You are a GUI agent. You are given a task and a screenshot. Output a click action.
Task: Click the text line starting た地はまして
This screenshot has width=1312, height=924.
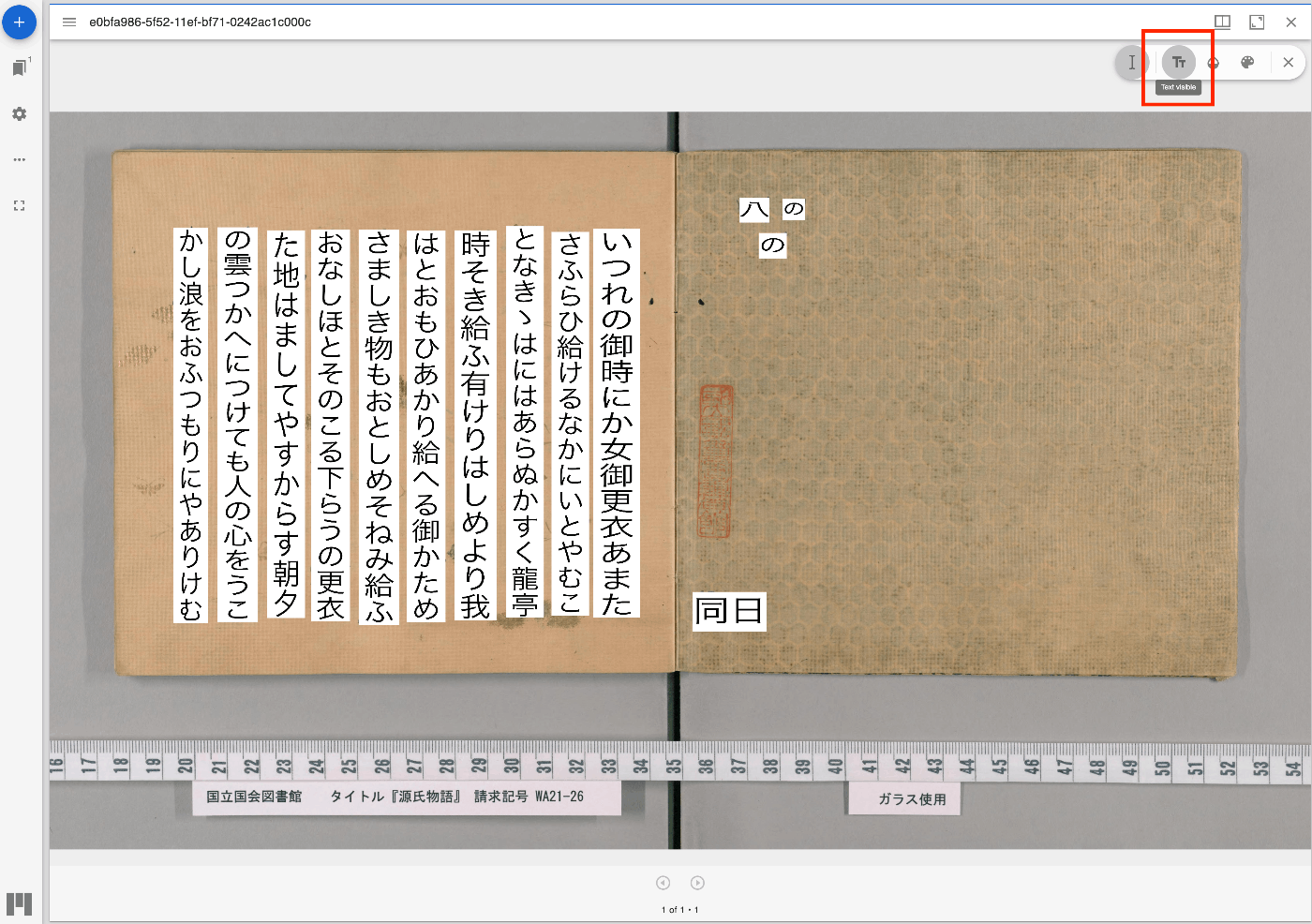[286, 425]
